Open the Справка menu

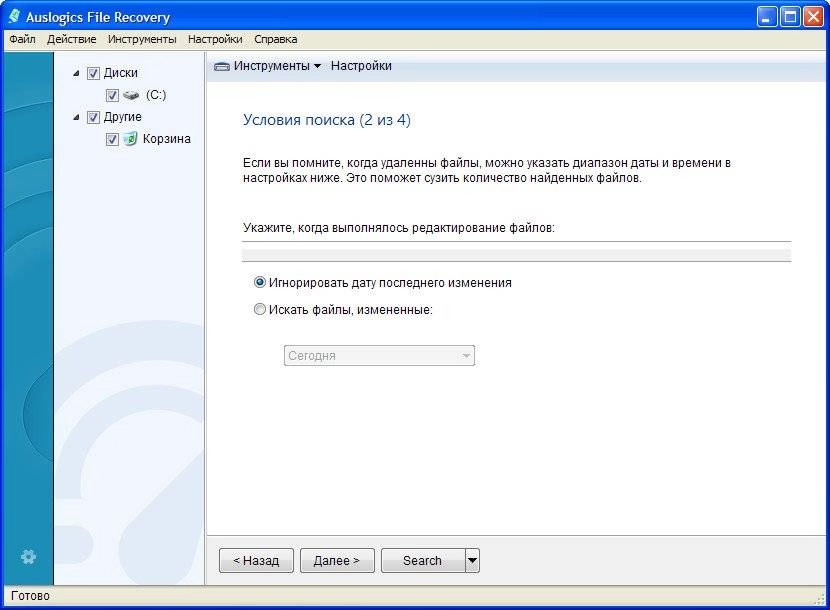click(275, 39)
